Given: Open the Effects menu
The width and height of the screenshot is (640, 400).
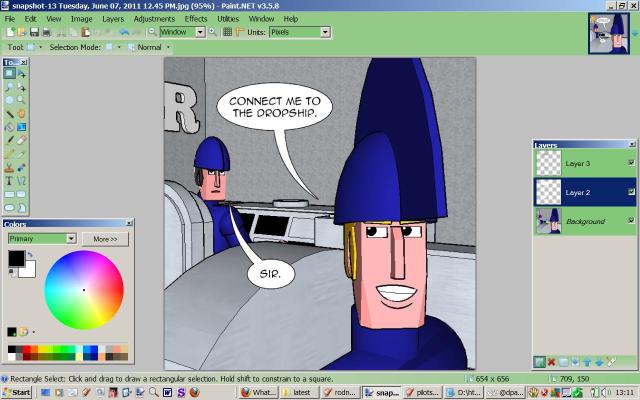Looking at the screenshot, I should [x=196, y=18].
